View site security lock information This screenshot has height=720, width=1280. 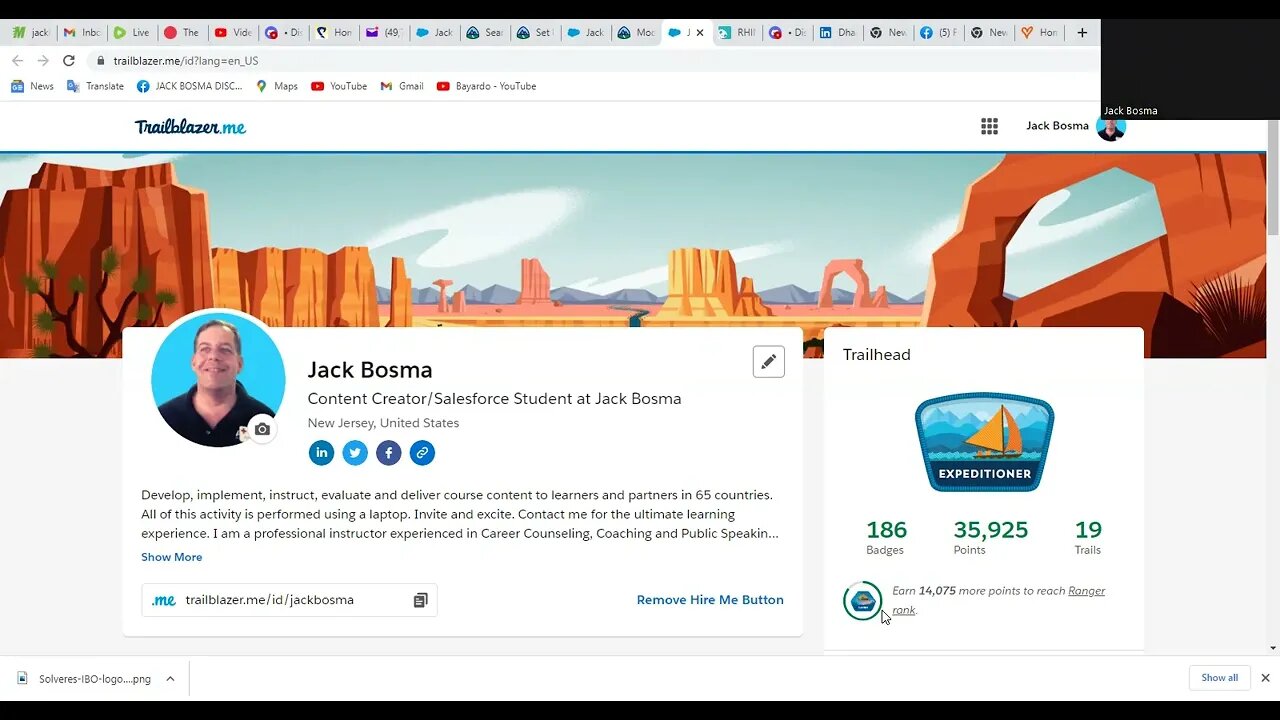tap(100, 61)
